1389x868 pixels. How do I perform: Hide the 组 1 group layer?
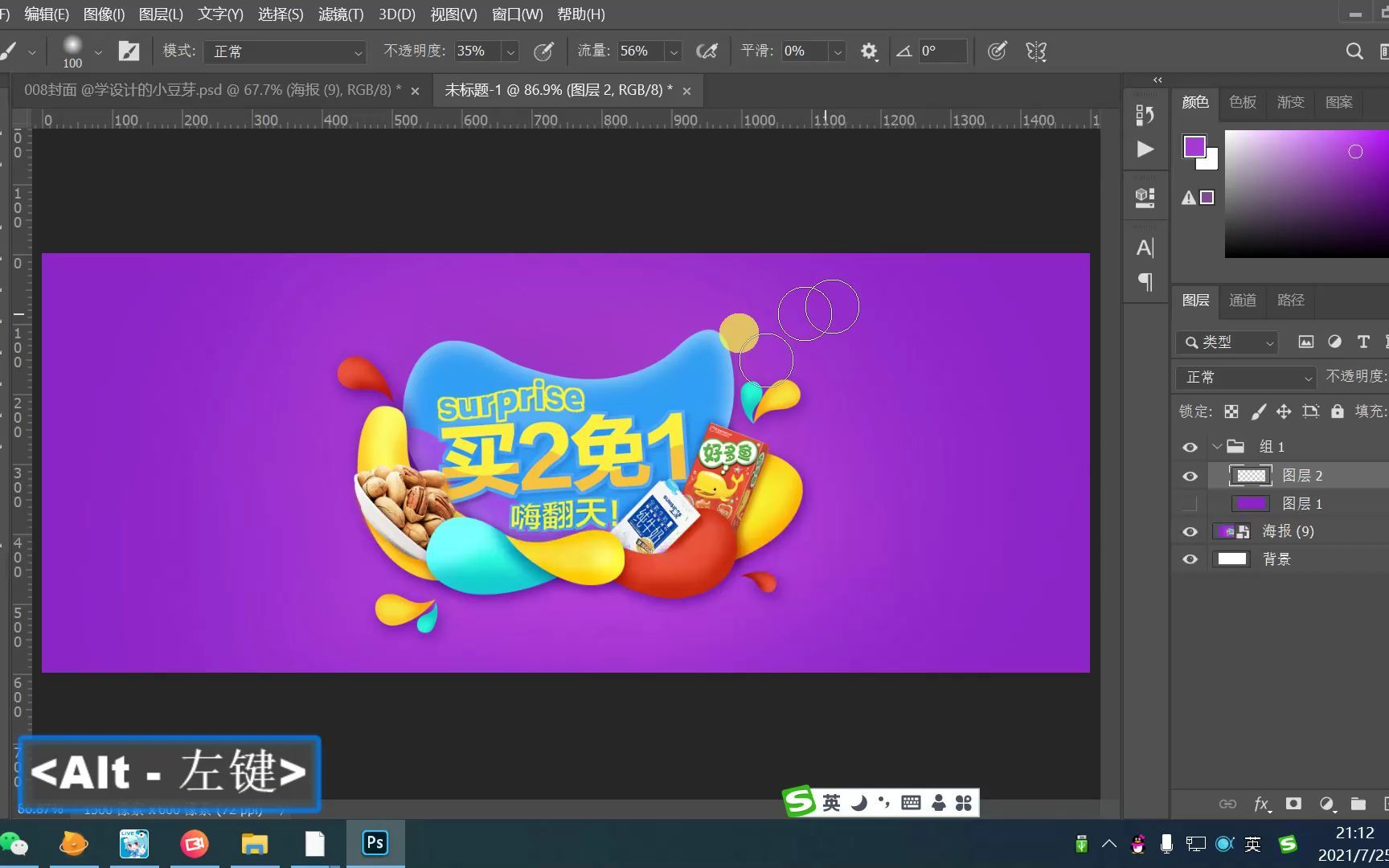click(1190, 447)
